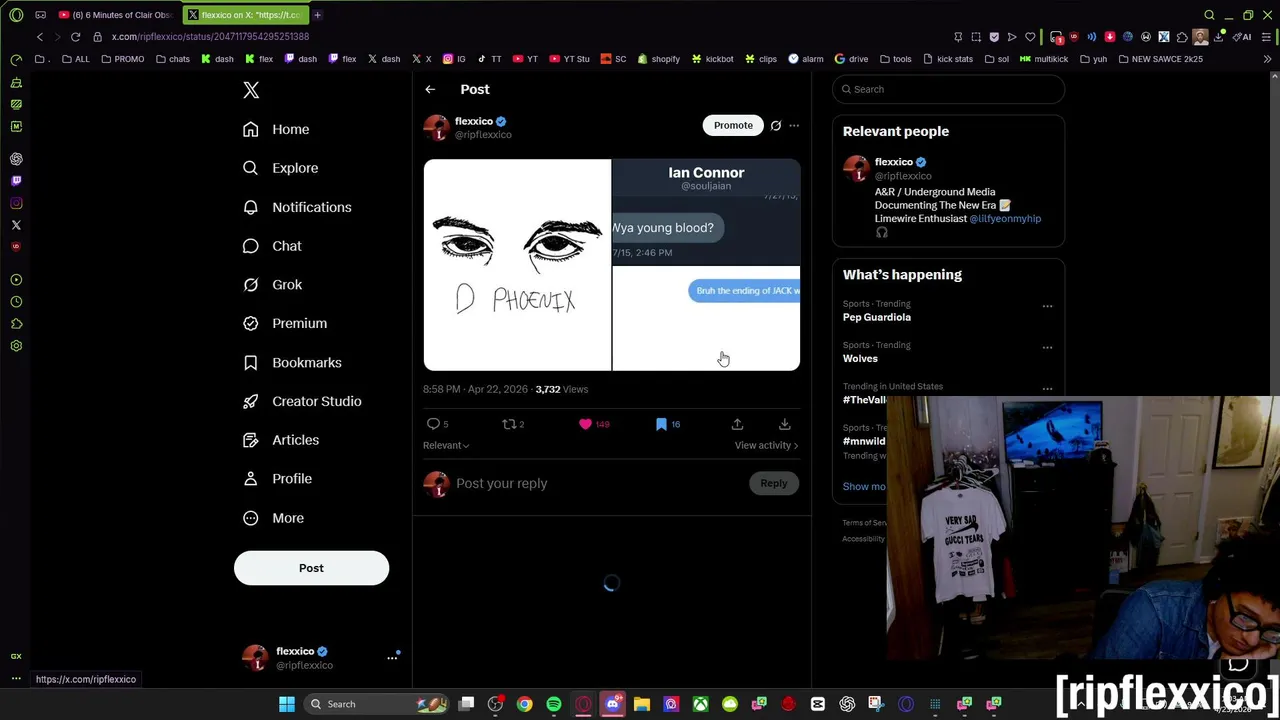This screenshot has width=1280, height=720.
Task: Click the share upload icon
Action: click(x=737, y=424)
